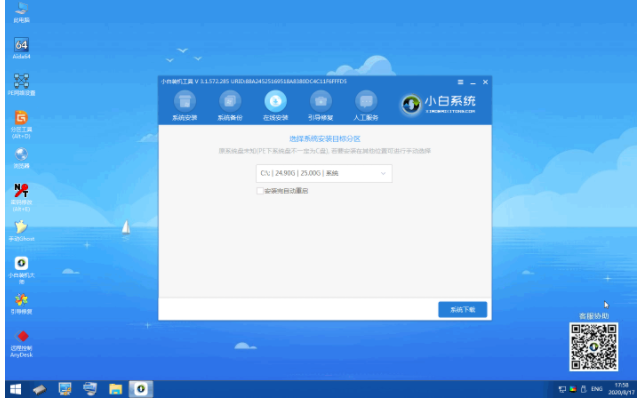Click the USB device icon in the tray

click(x=584, y=389)
